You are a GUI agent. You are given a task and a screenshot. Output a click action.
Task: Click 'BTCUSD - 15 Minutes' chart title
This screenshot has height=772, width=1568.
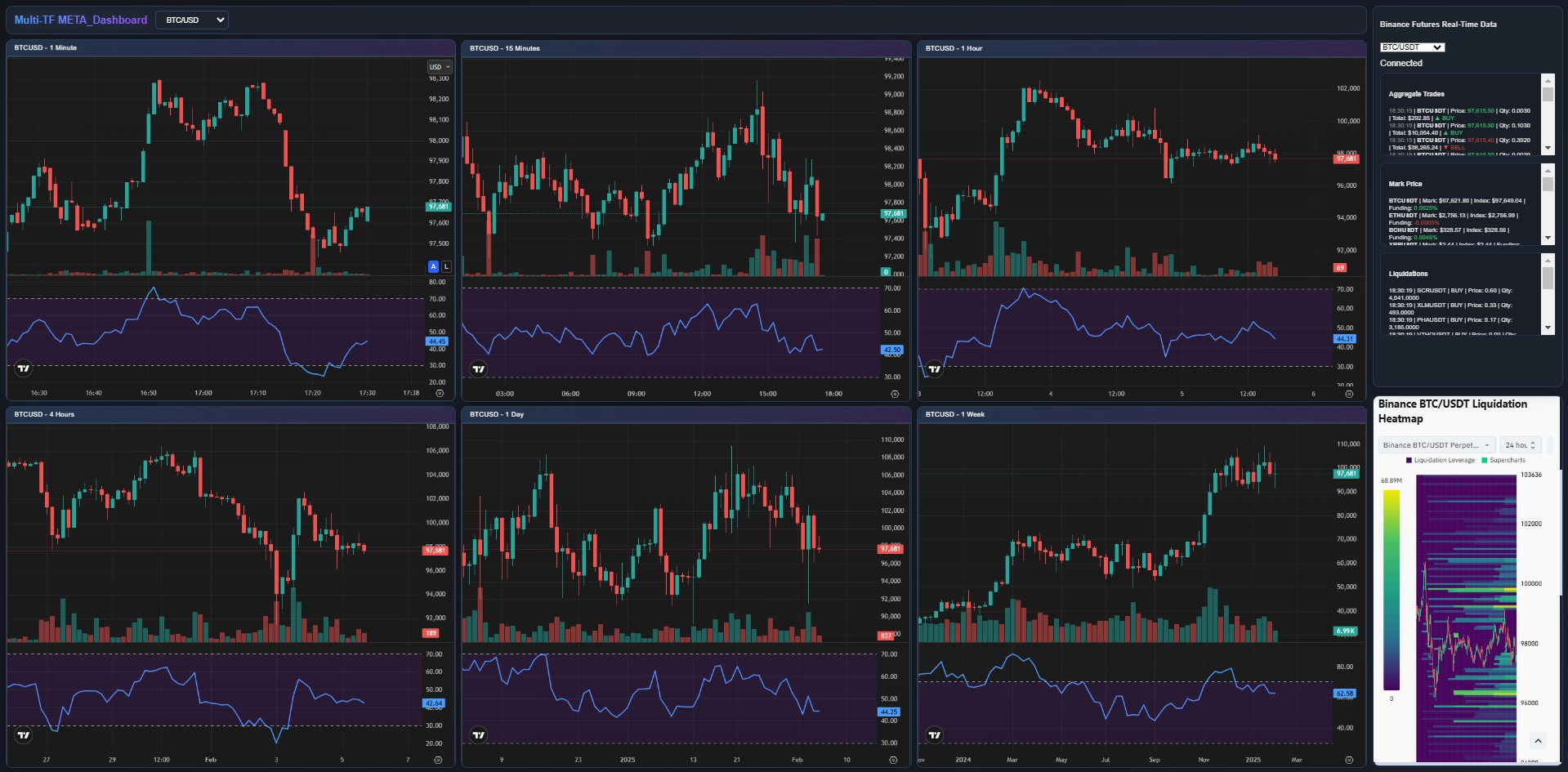pyautogui.click(x=505, y=48)
